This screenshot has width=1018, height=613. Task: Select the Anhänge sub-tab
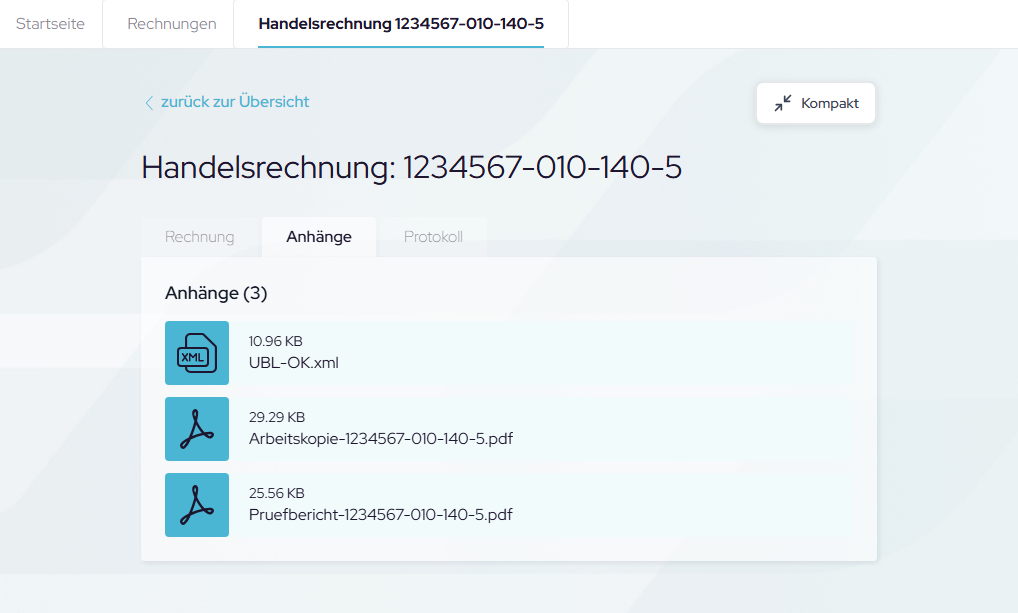click(x=319, y=237)
